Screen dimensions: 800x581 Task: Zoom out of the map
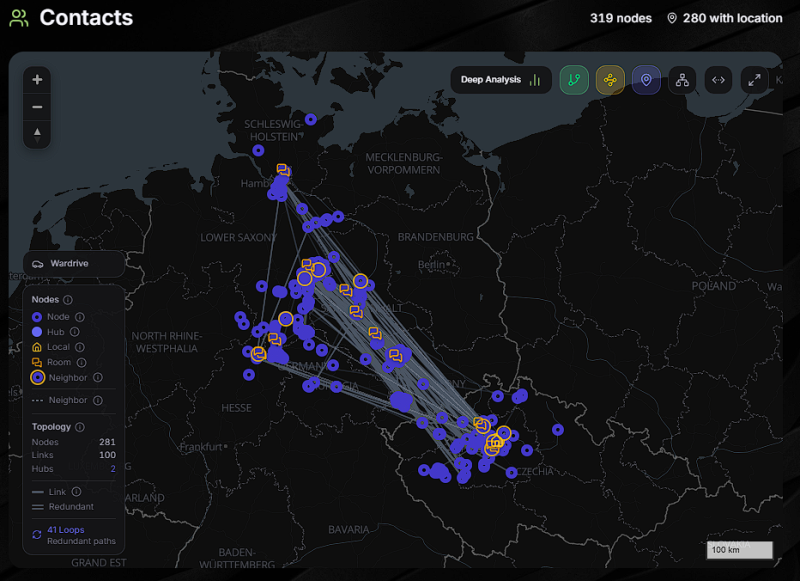click(x=37, y=107)
